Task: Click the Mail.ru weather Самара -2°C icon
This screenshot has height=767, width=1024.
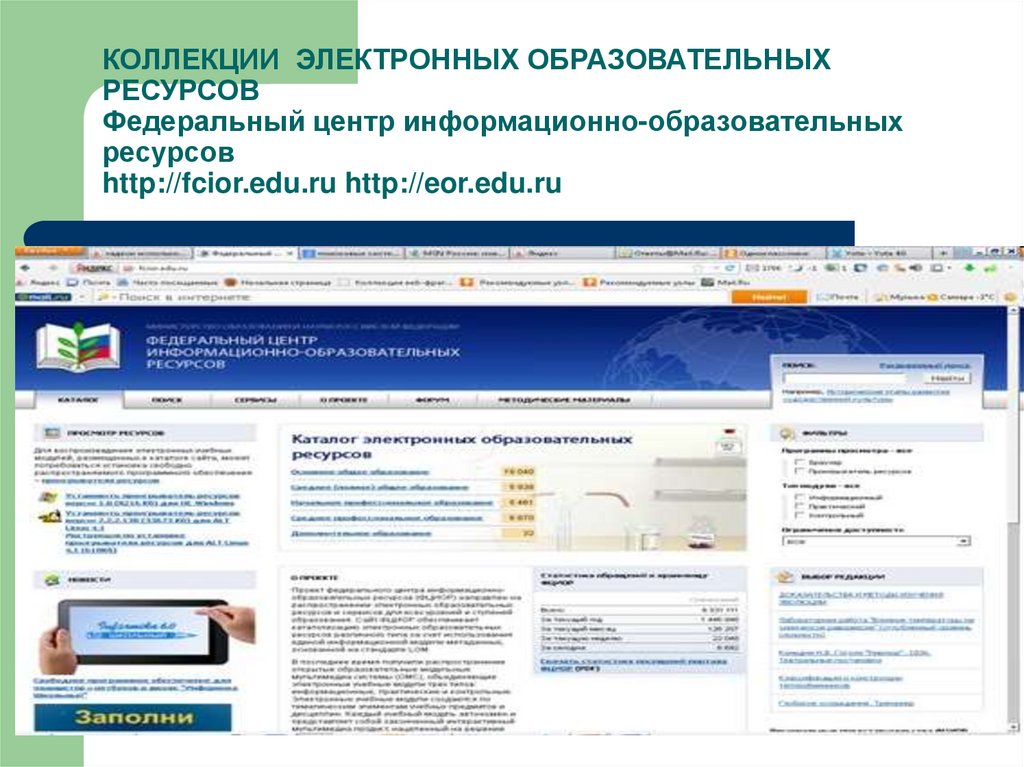Action: (x=931, y=296)
